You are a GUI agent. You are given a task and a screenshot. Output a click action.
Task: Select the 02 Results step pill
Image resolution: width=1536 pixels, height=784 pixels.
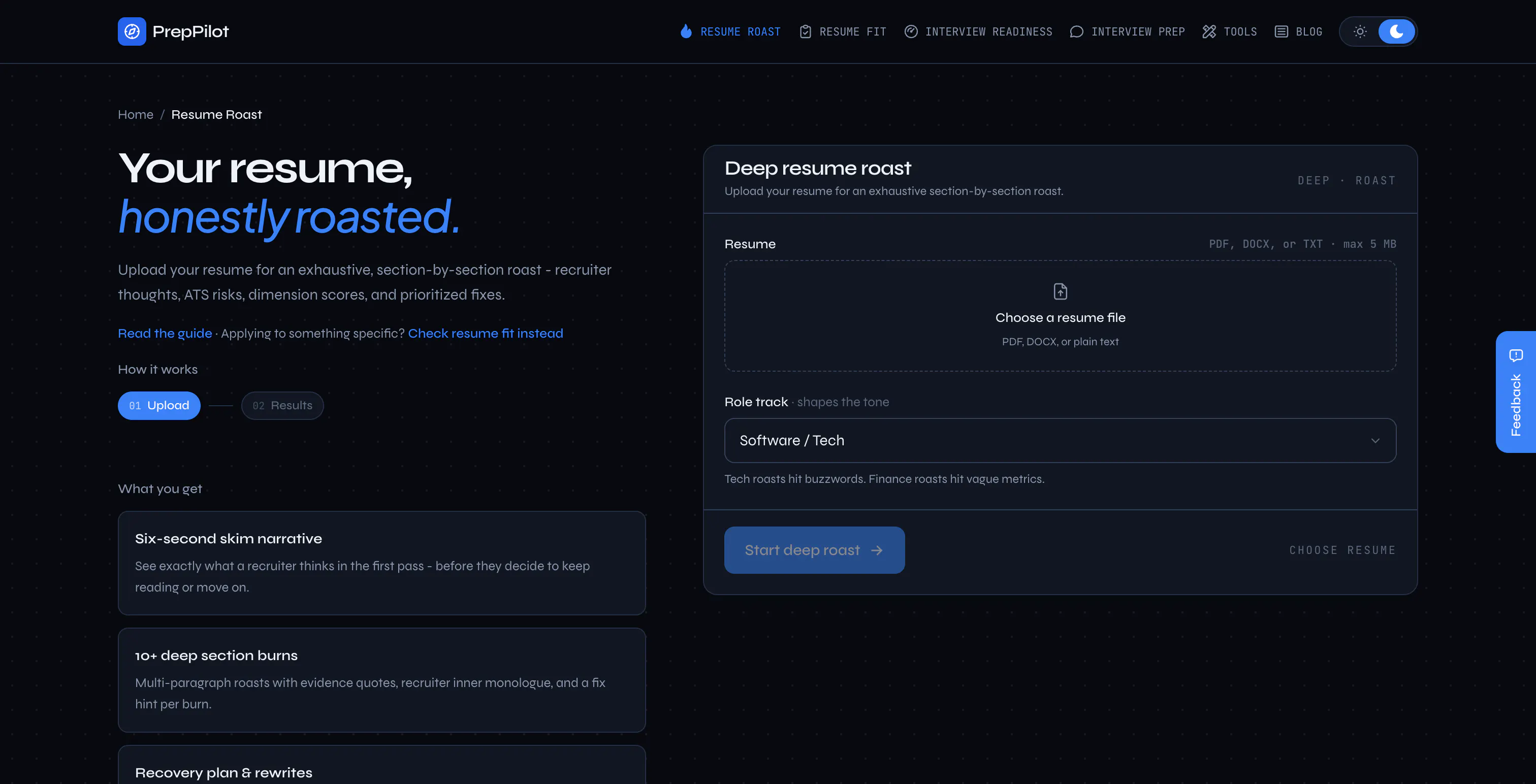[282, 405]
